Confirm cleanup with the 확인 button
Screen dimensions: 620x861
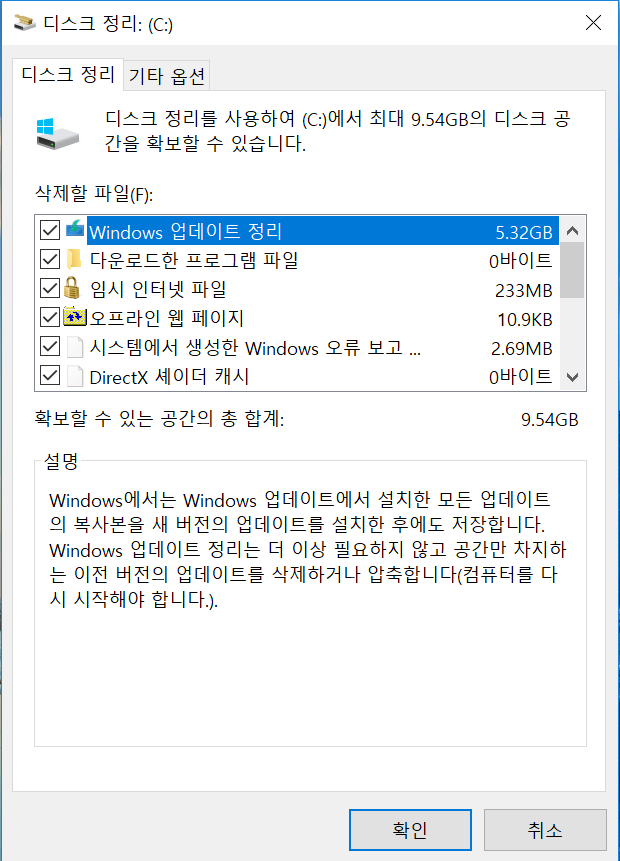pyautogui.click(x=410, y=830)
